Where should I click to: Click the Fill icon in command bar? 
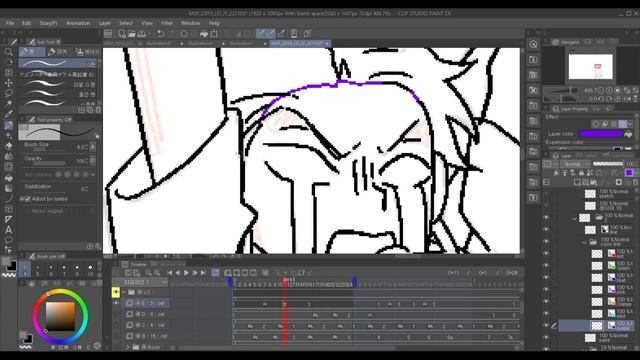pos(204,33)
